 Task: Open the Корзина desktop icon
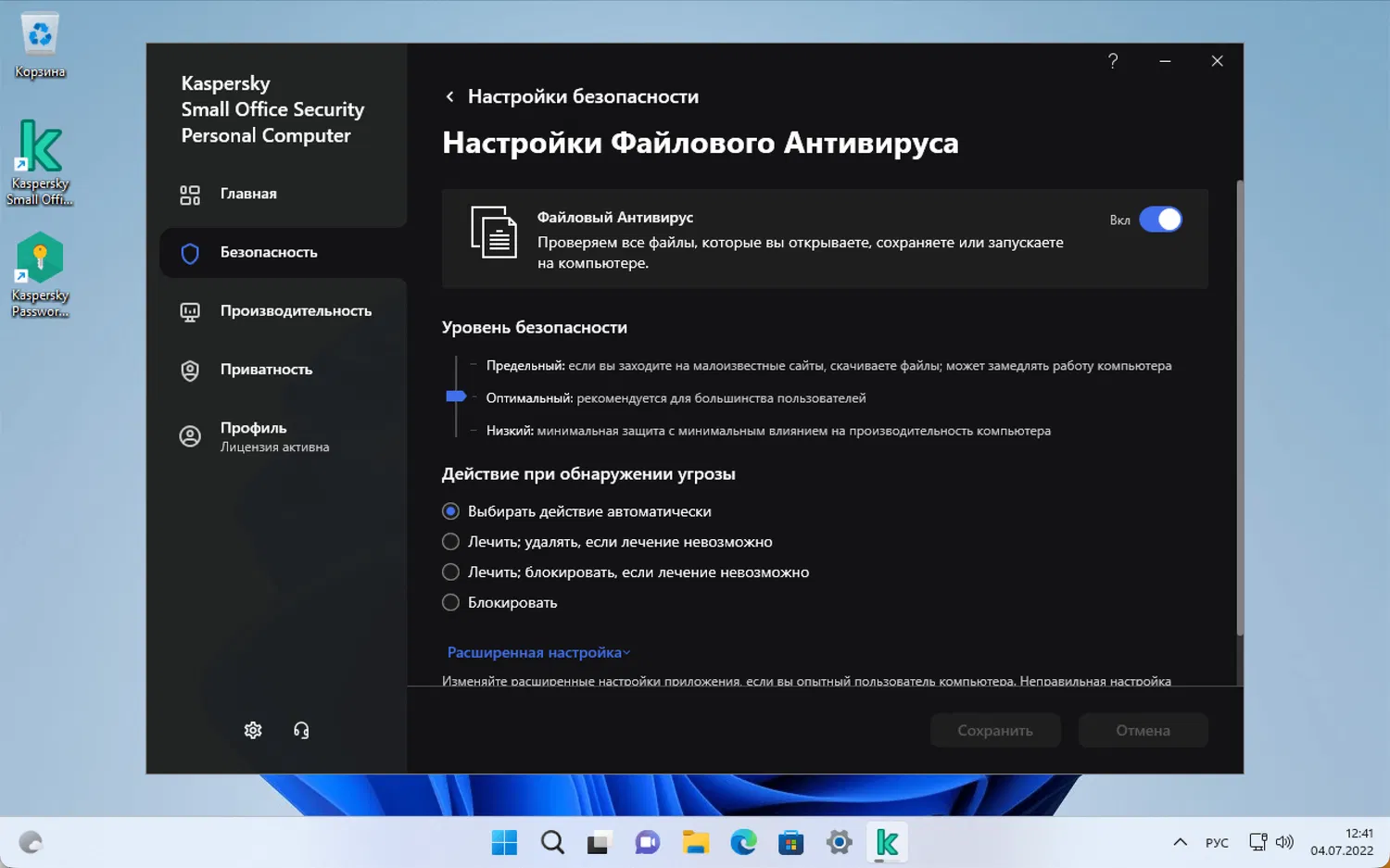[x=40, y=46]
